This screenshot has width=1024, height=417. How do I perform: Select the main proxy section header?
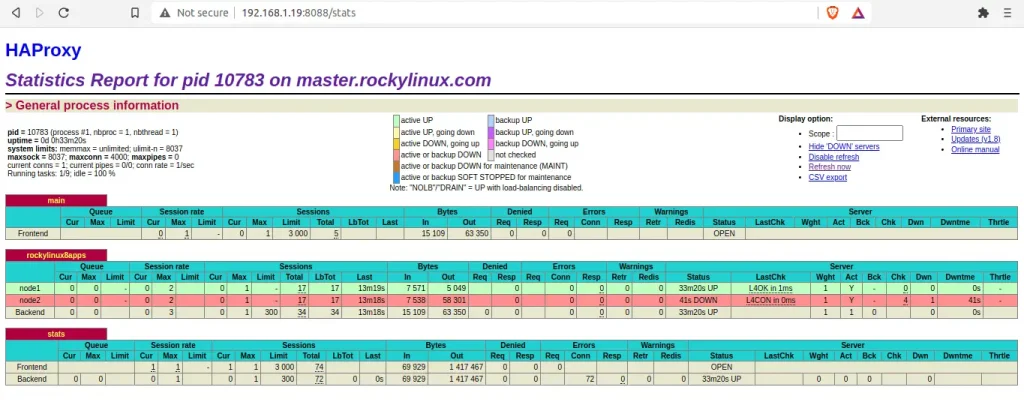click(x=56, y=200)
